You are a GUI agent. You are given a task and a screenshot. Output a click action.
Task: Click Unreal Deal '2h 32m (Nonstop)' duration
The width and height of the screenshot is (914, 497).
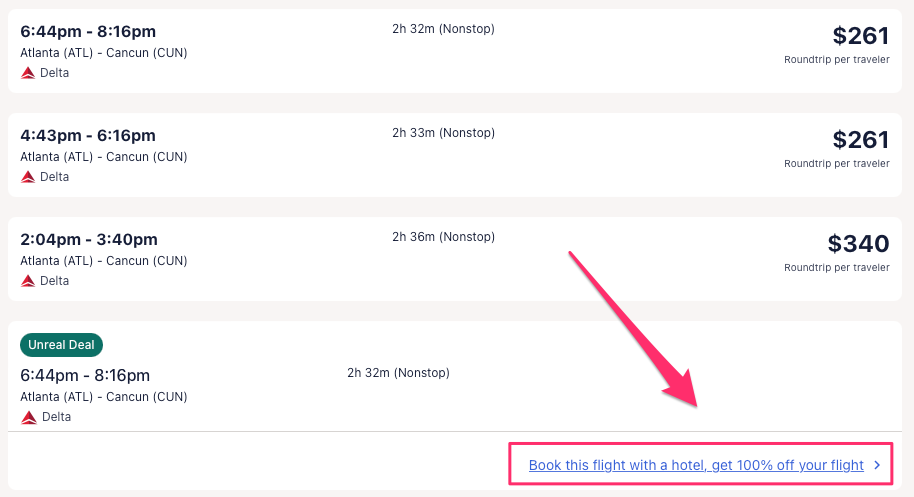[398, 373]
